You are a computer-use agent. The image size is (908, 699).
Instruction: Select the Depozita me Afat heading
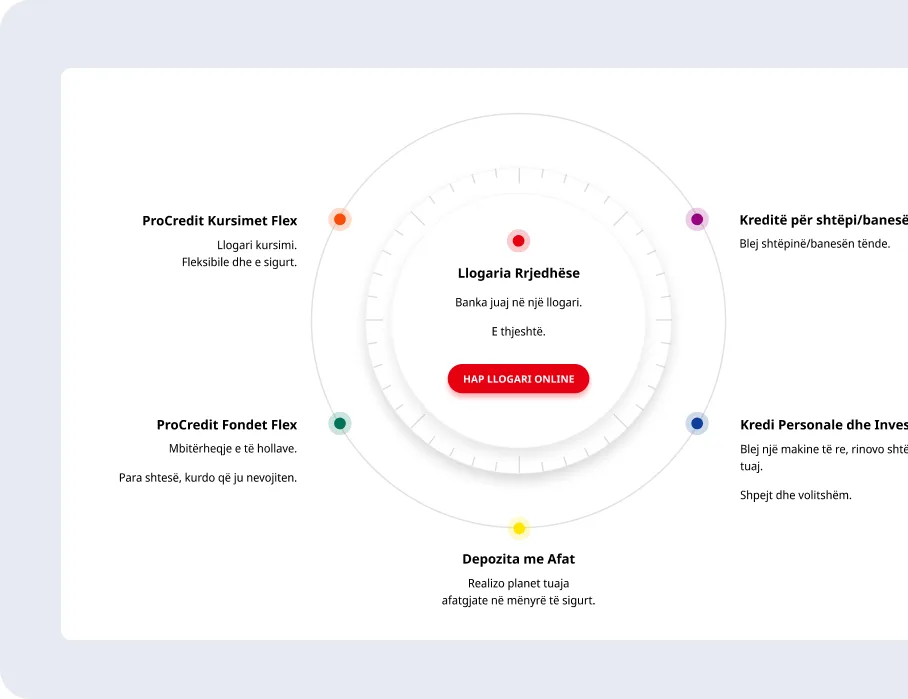pyautogui.click(x=518, y=559)
